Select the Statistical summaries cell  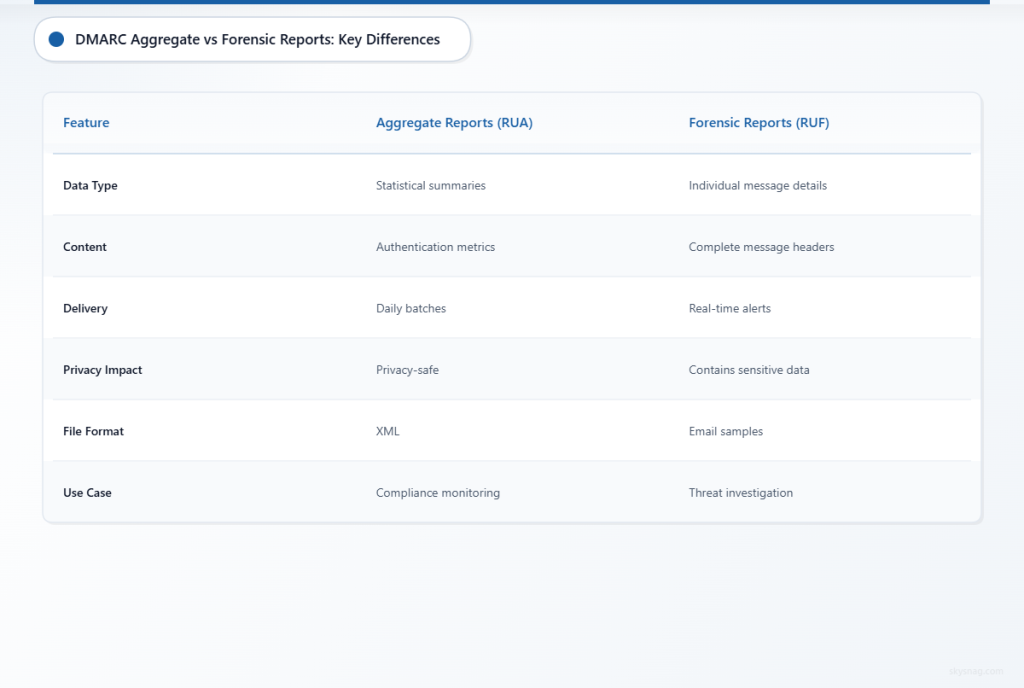coord(430,185)
